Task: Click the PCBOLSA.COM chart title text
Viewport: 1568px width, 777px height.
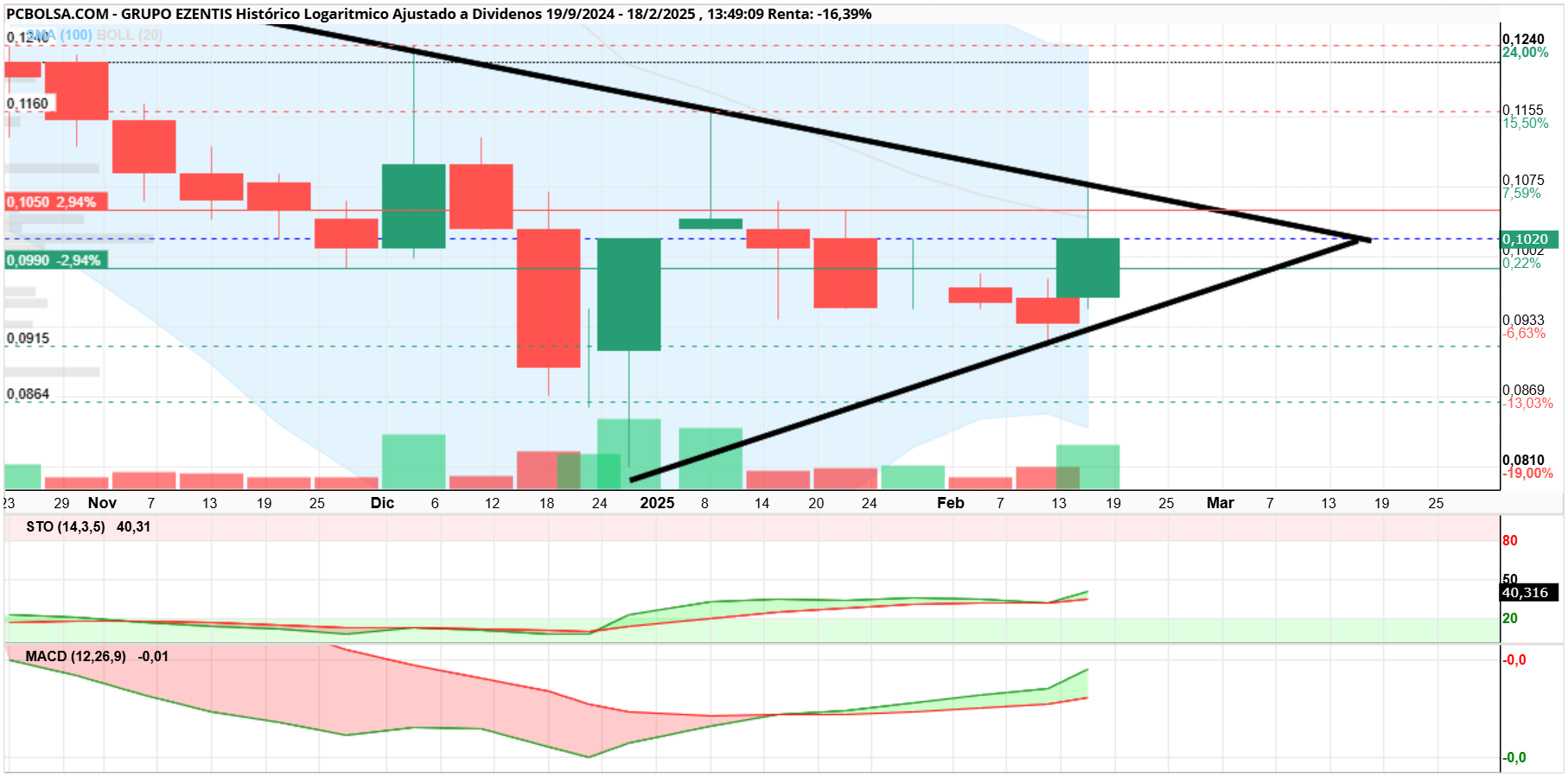Action: click(x=58, y=14)
